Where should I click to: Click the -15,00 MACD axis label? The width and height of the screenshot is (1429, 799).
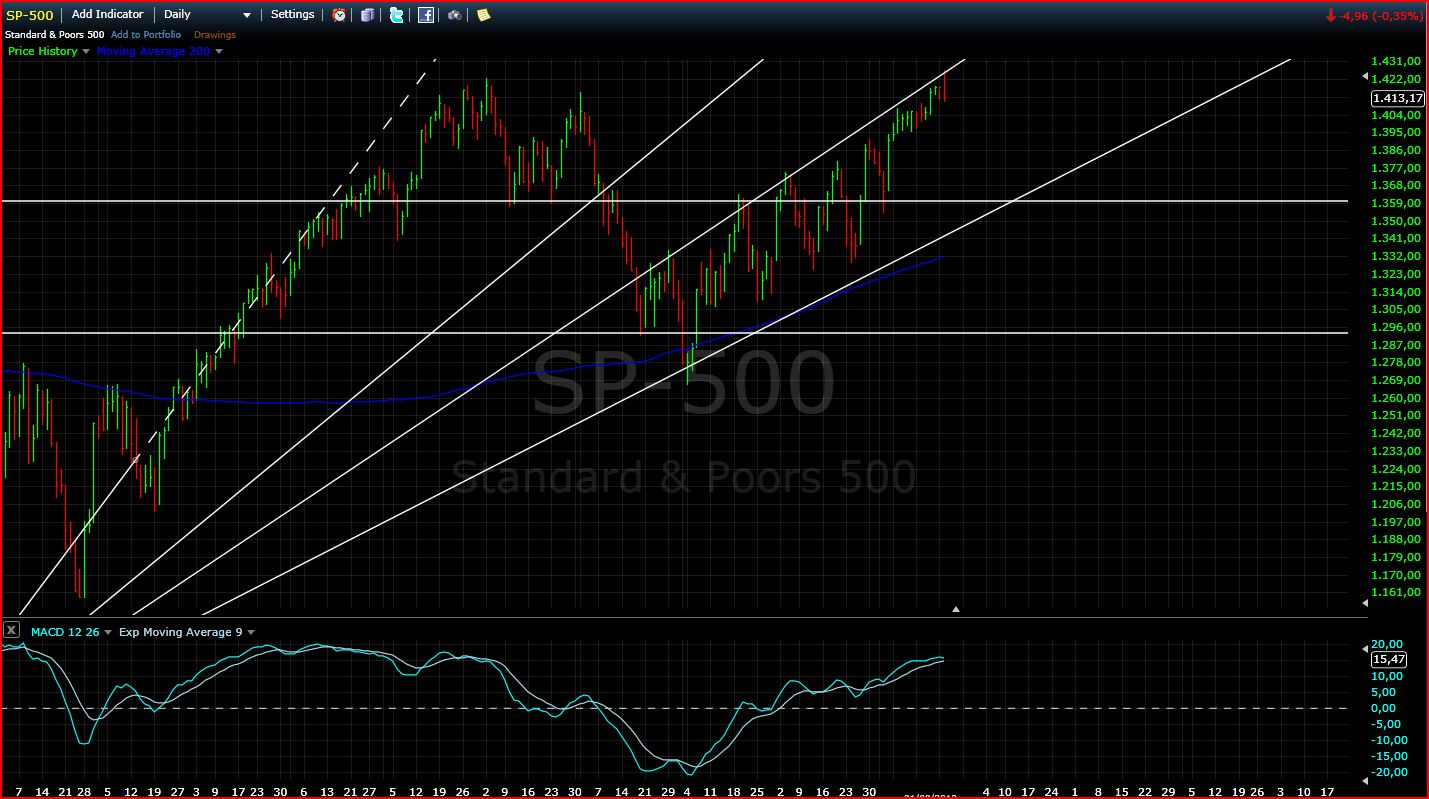pyautogui.click(x=1390, y=756)
